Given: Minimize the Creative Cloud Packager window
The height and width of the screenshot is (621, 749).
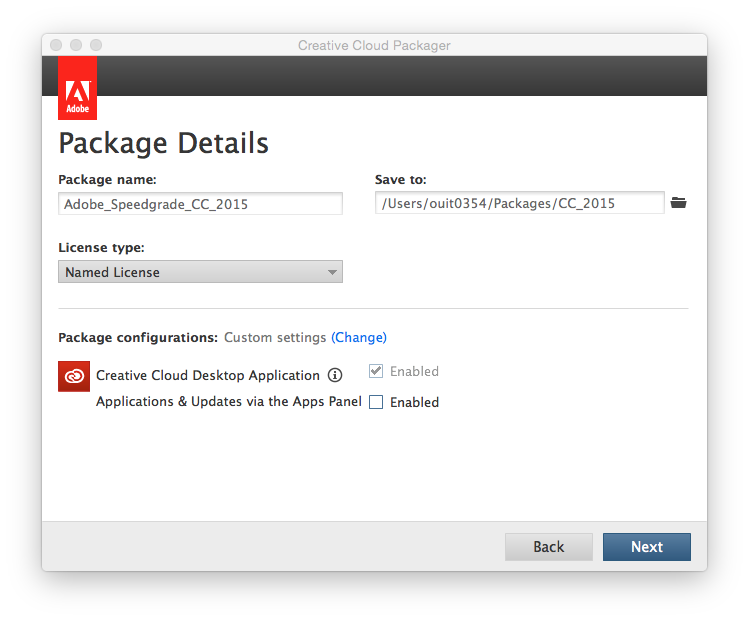Looking at the screenshot, I should (76, 45).
